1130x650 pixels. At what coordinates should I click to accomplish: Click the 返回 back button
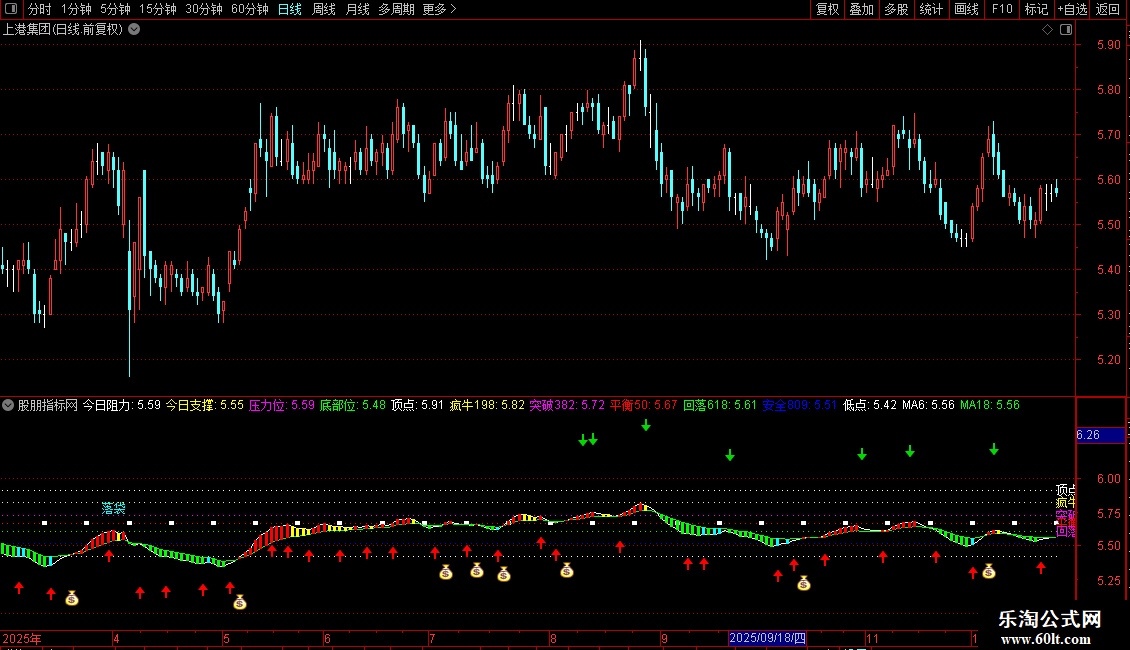pyautogui.click(x=1108, y=9)
